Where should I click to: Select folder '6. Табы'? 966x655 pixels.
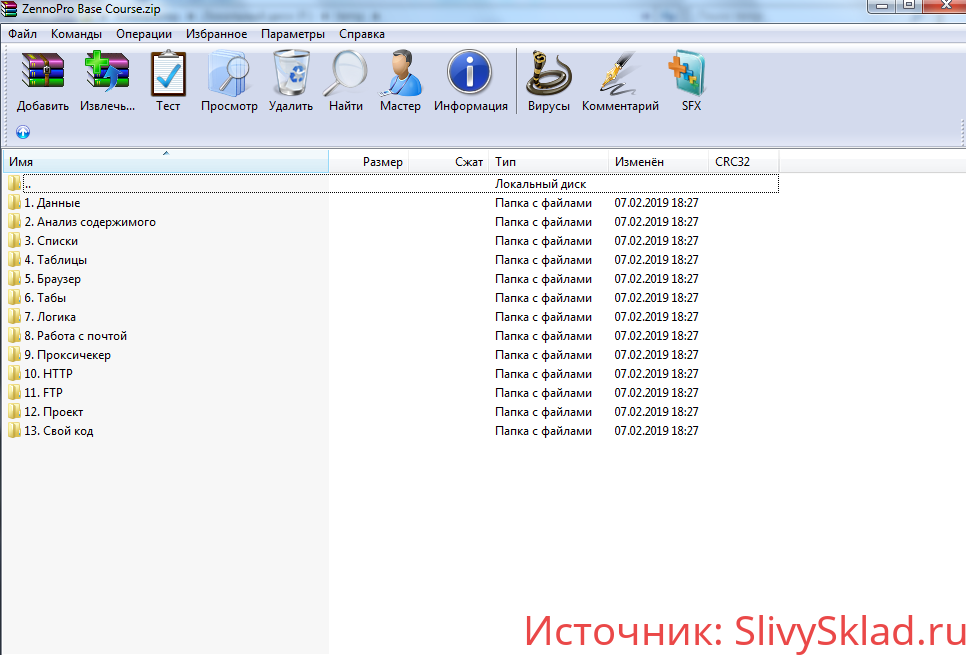[45, 298]
